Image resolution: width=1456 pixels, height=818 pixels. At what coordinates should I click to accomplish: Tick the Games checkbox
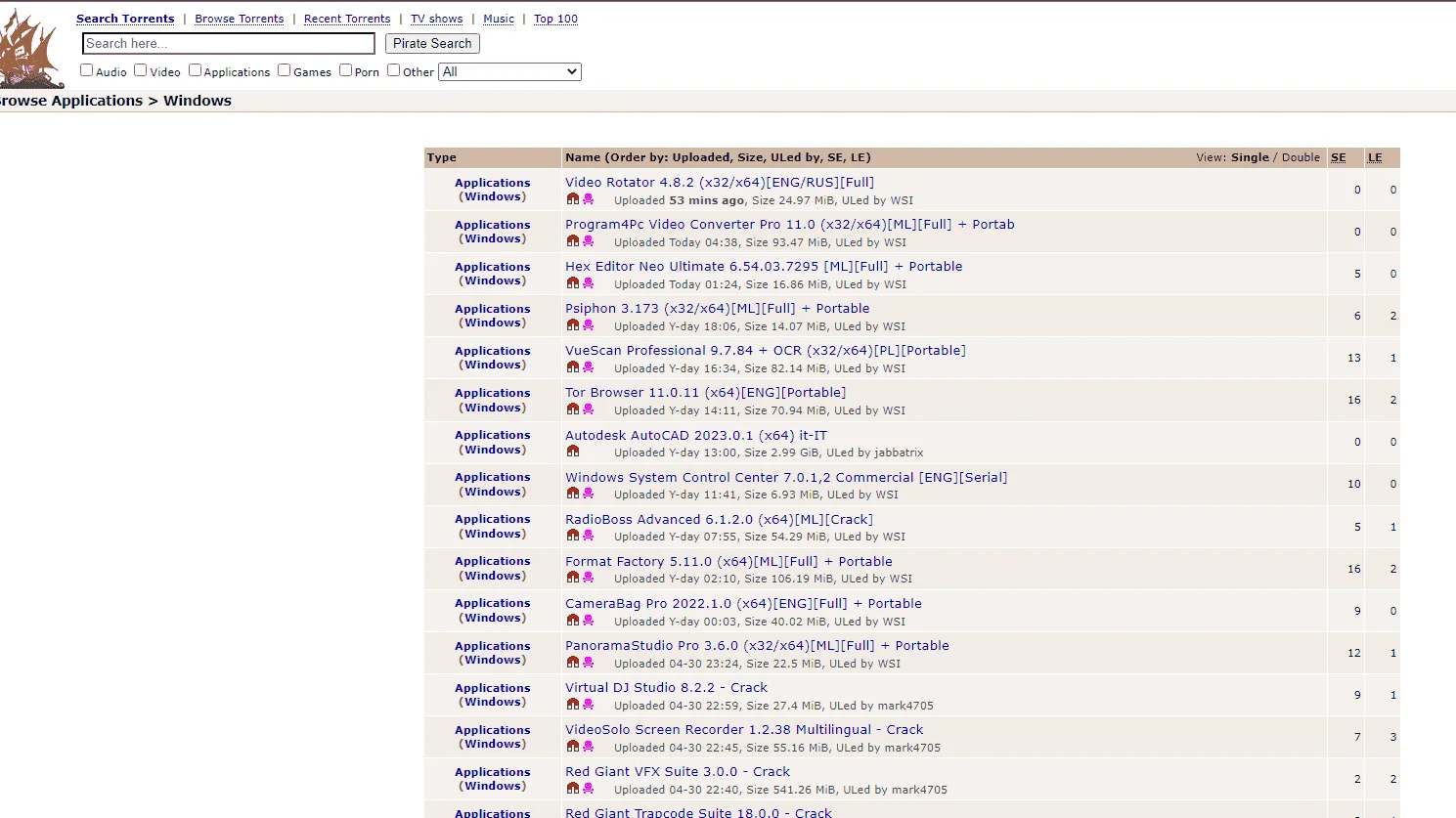click(285, 70)
